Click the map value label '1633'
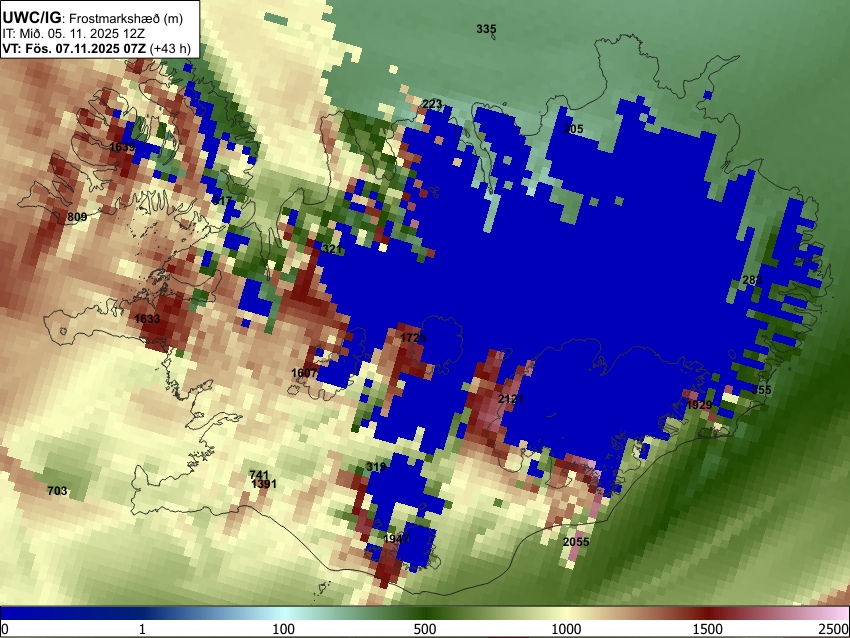The width and height of the screenshot is (850, 638). (147, 319)
